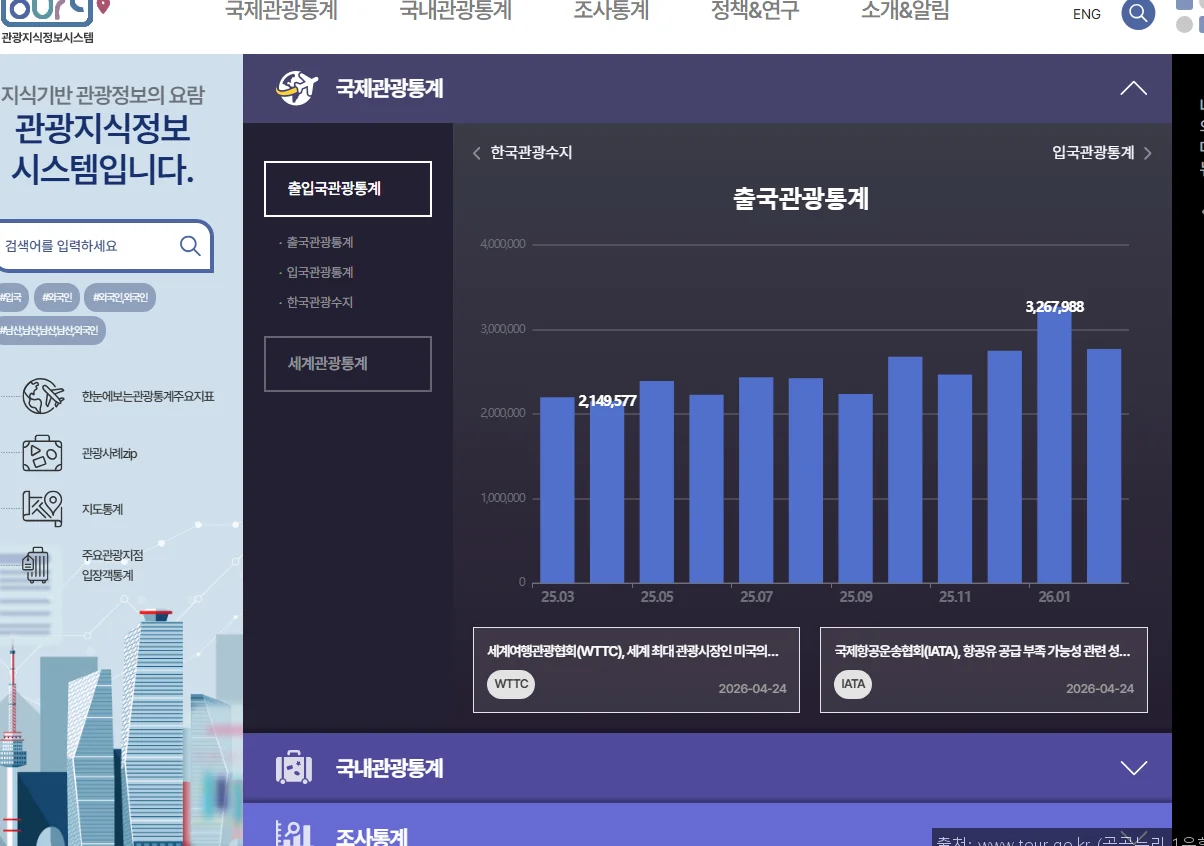Expand the 국내관광통계 section chevron
Viewport: 1204px width, 846px height.
[1132, 768]
